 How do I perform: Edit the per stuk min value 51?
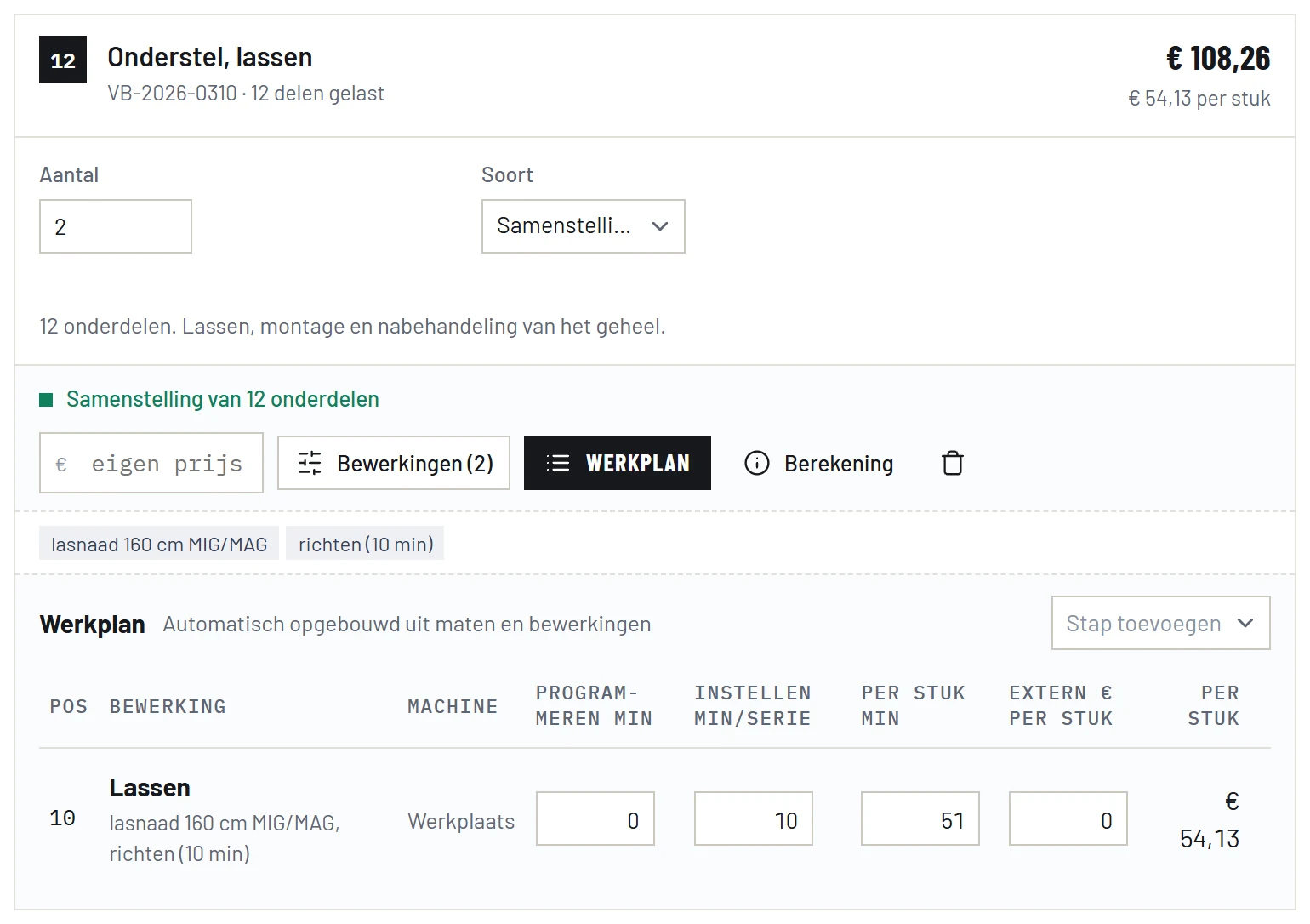[920, 818]
